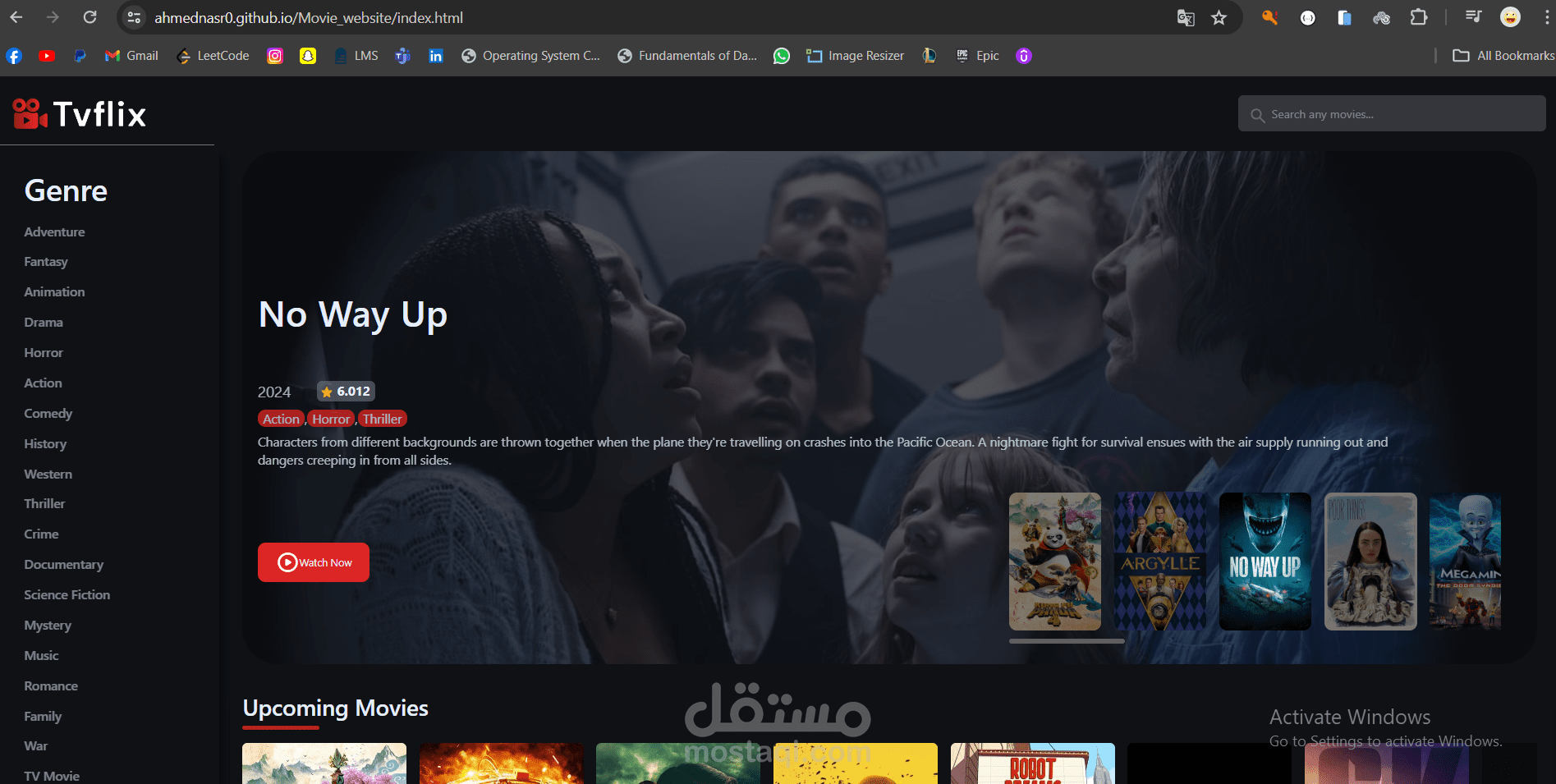Select the Documentary genre
This screenshot has height=784, width=1556.
64,565
